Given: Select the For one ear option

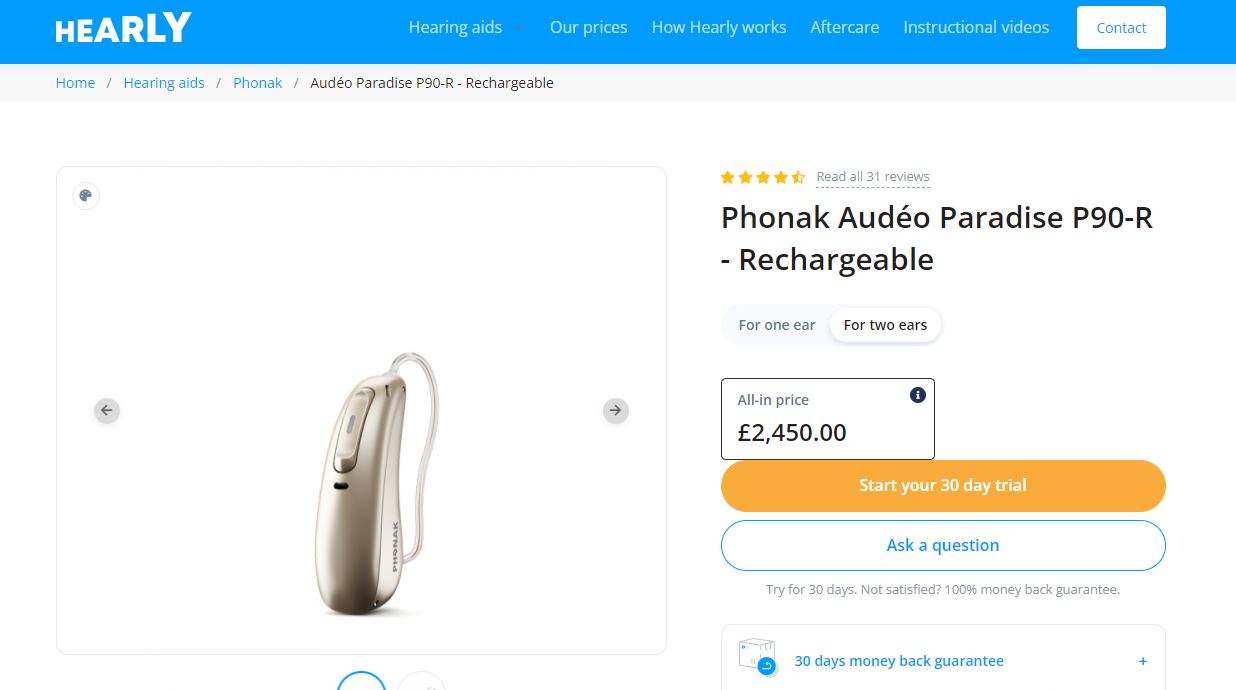Looking at the screenshot, I should [777, 325].
